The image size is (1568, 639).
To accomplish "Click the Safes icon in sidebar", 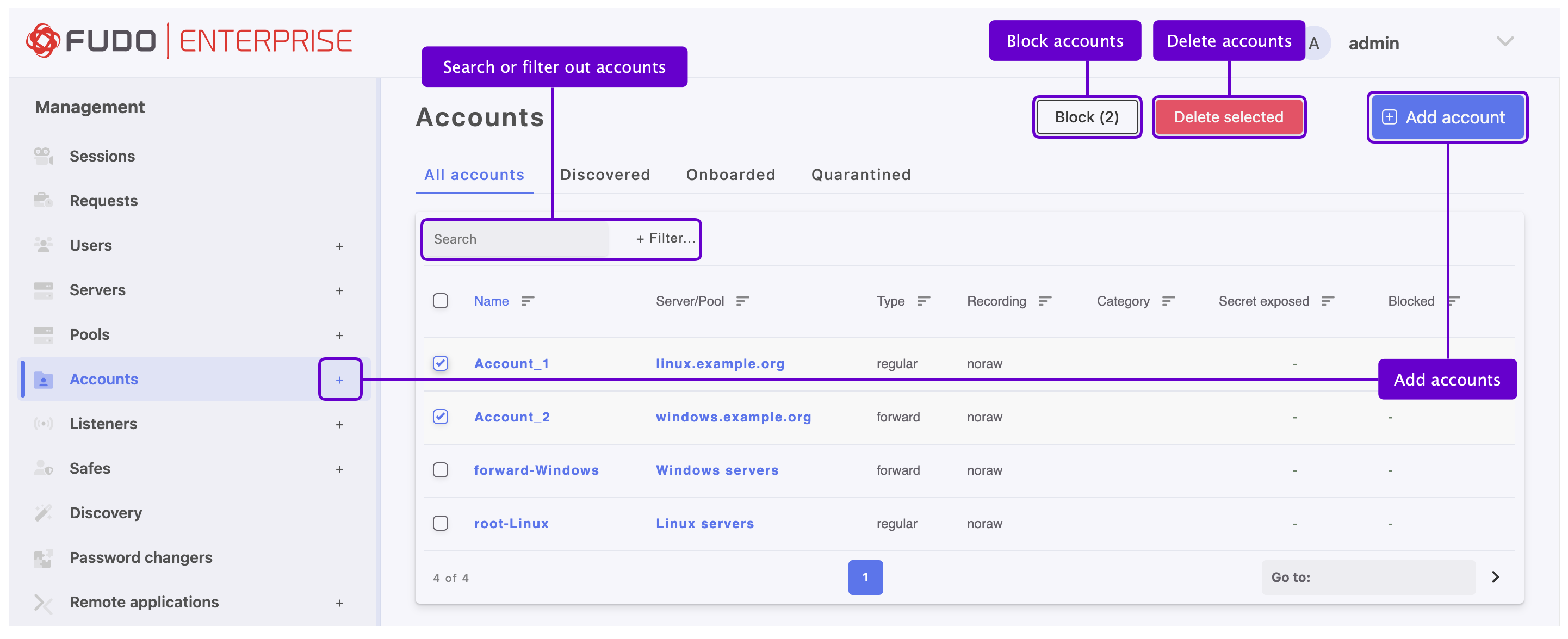I will click(x=43, y=468).
